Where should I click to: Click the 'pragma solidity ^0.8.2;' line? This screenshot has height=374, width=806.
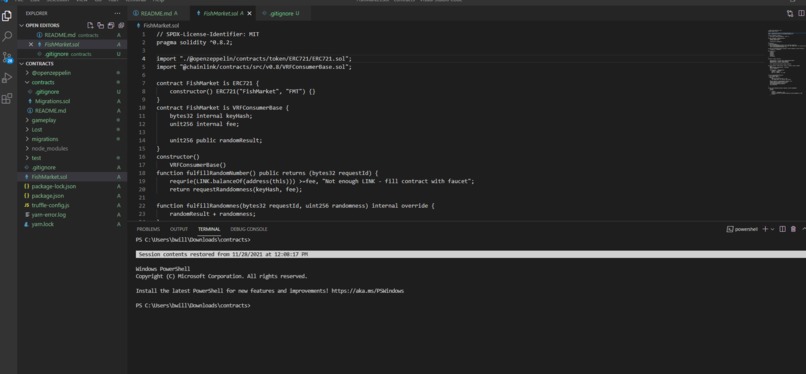click(194, 42)
